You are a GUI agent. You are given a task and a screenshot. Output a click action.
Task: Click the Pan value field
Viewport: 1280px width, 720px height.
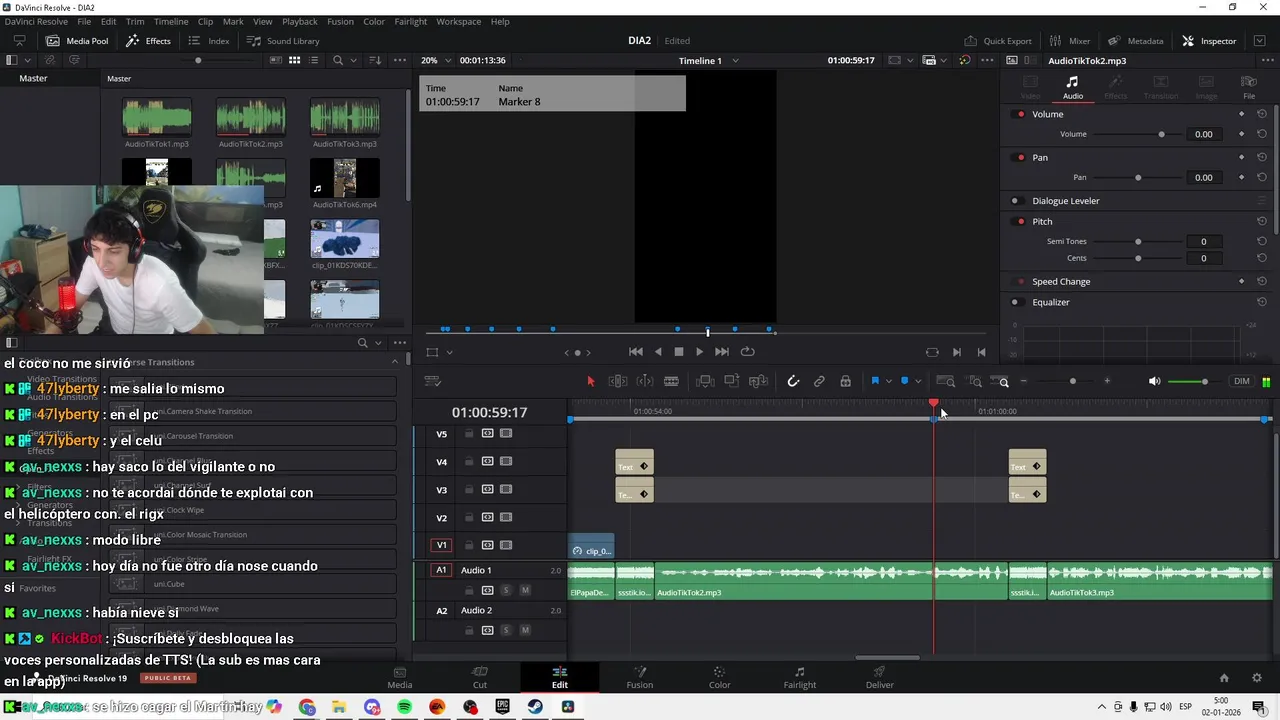[1203, 178]
